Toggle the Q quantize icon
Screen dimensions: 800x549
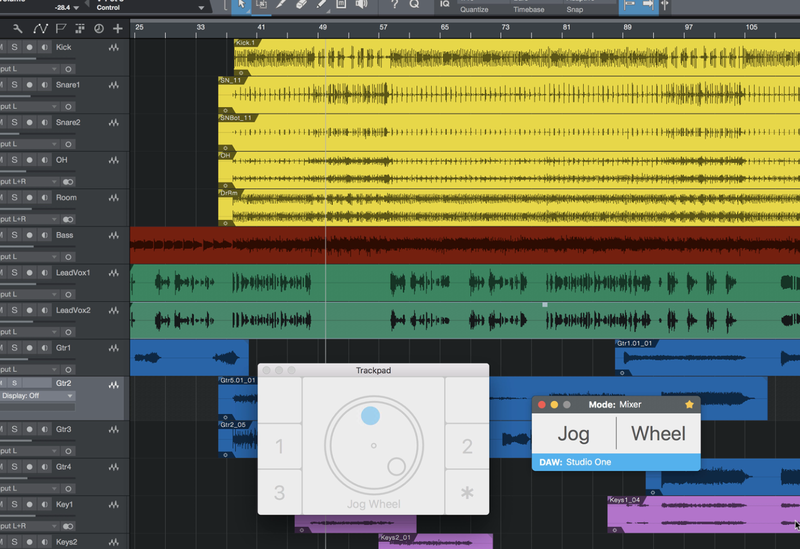click(414, 5)
